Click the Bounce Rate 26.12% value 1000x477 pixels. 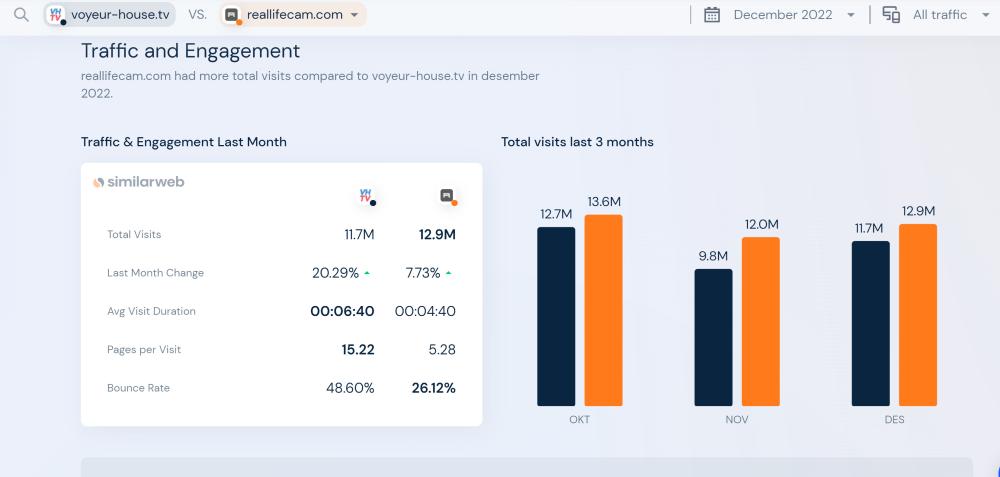pos(433,388)
